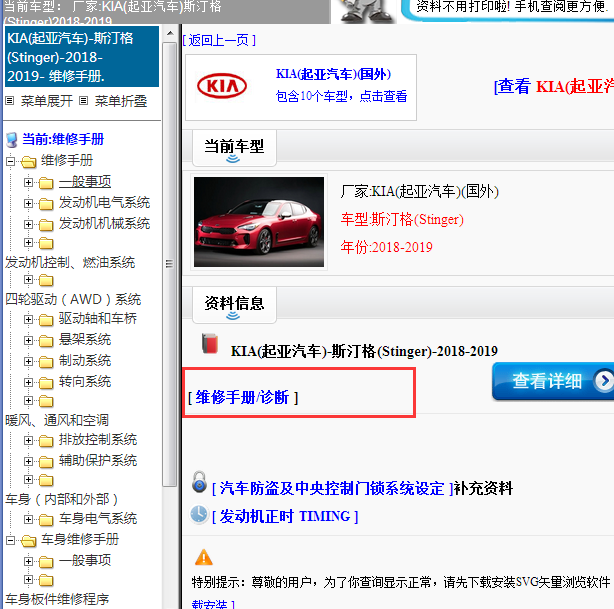
Task: Open 暖风、通风和空调 tree item
Action: click(x=57, y=420)
